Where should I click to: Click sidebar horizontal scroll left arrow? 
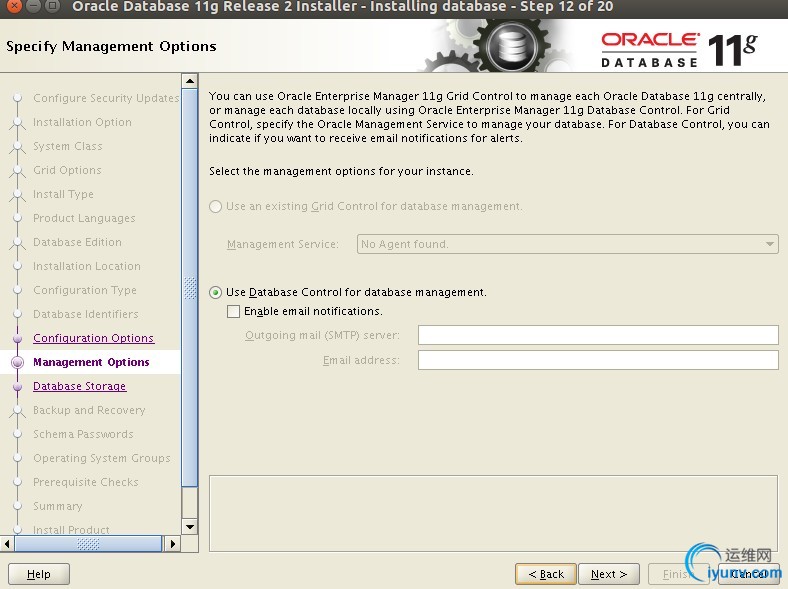coord(7,544)
